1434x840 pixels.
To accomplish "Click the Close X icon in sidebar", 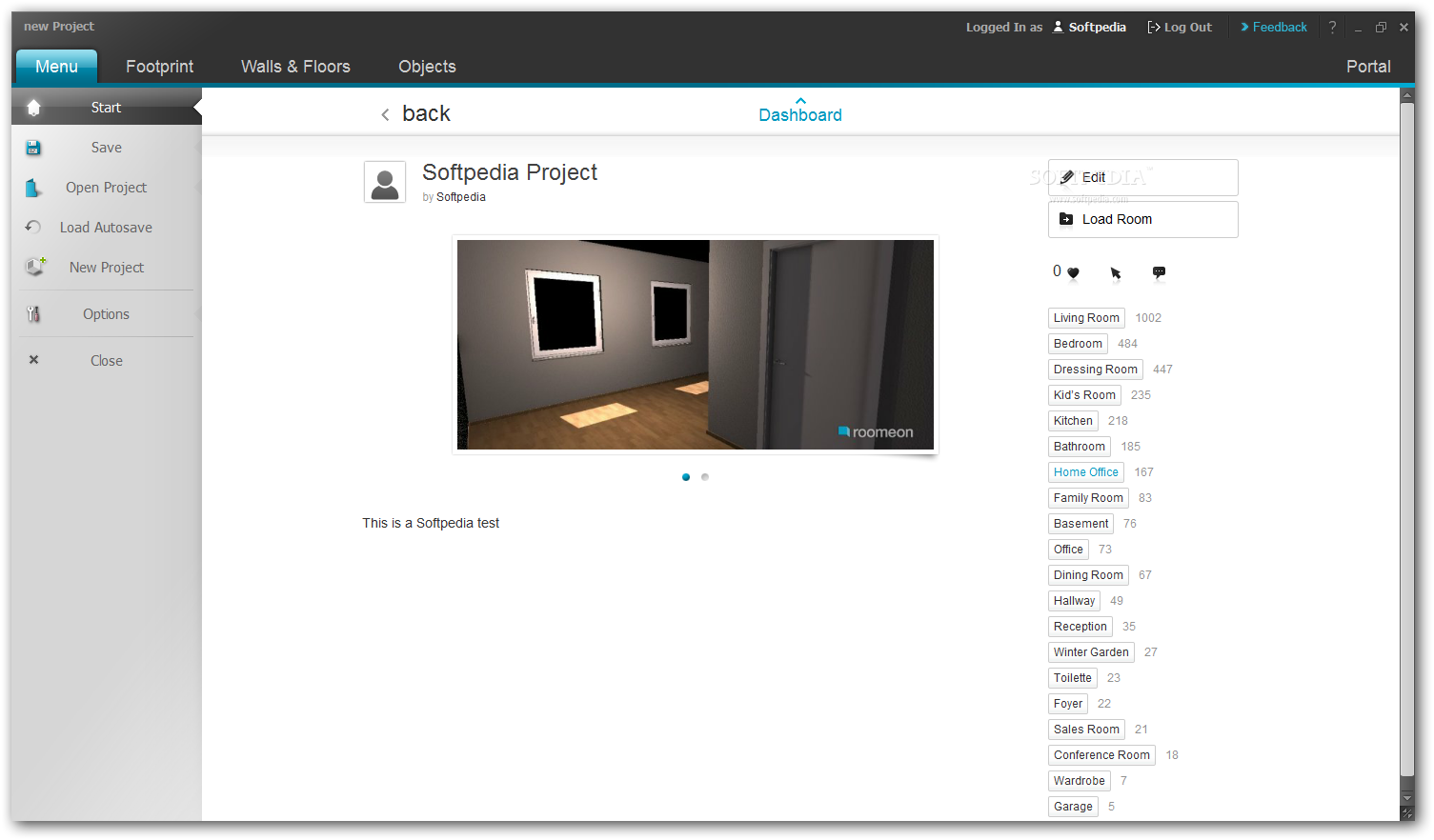I will point(33,360).
